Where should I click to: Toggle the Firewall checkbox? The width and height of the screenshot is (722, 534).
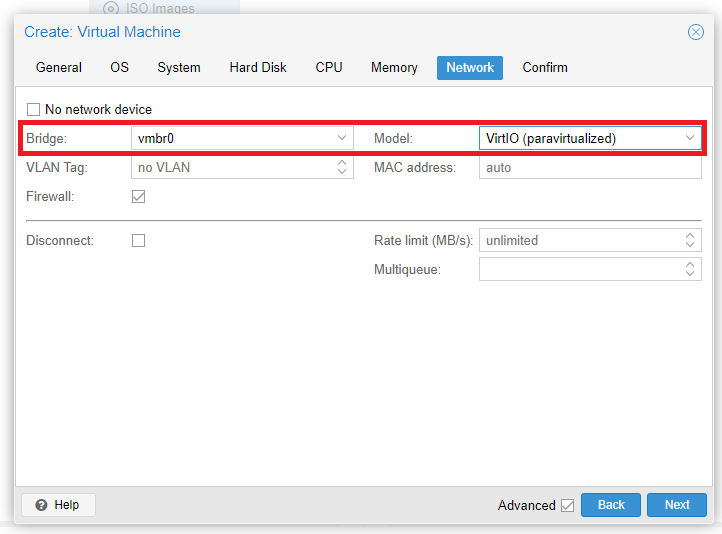click(x=138, y=197)
